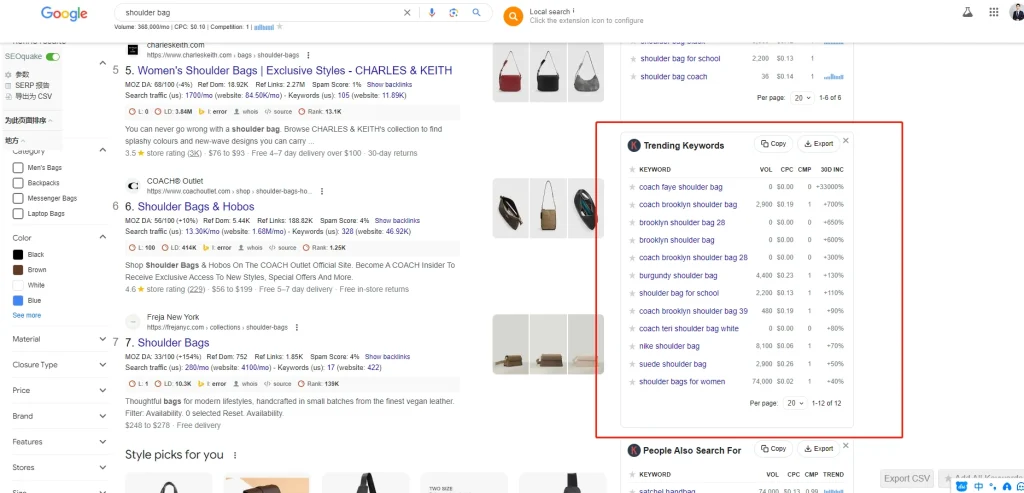Expand the Closure Type filter section

pos(103,364)
